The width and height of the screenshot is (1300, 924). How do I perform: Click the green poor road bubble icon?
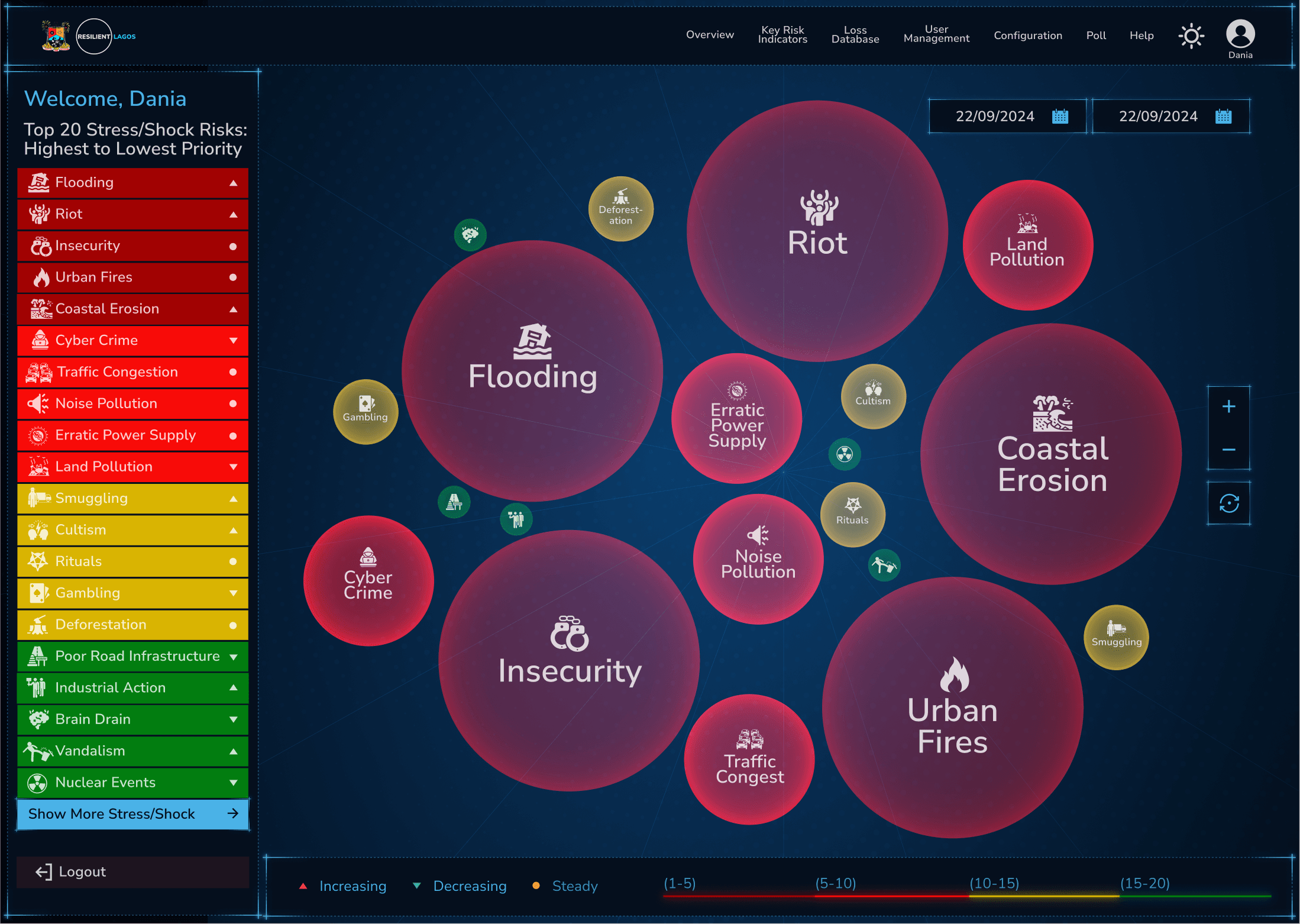tap(454, 502)
